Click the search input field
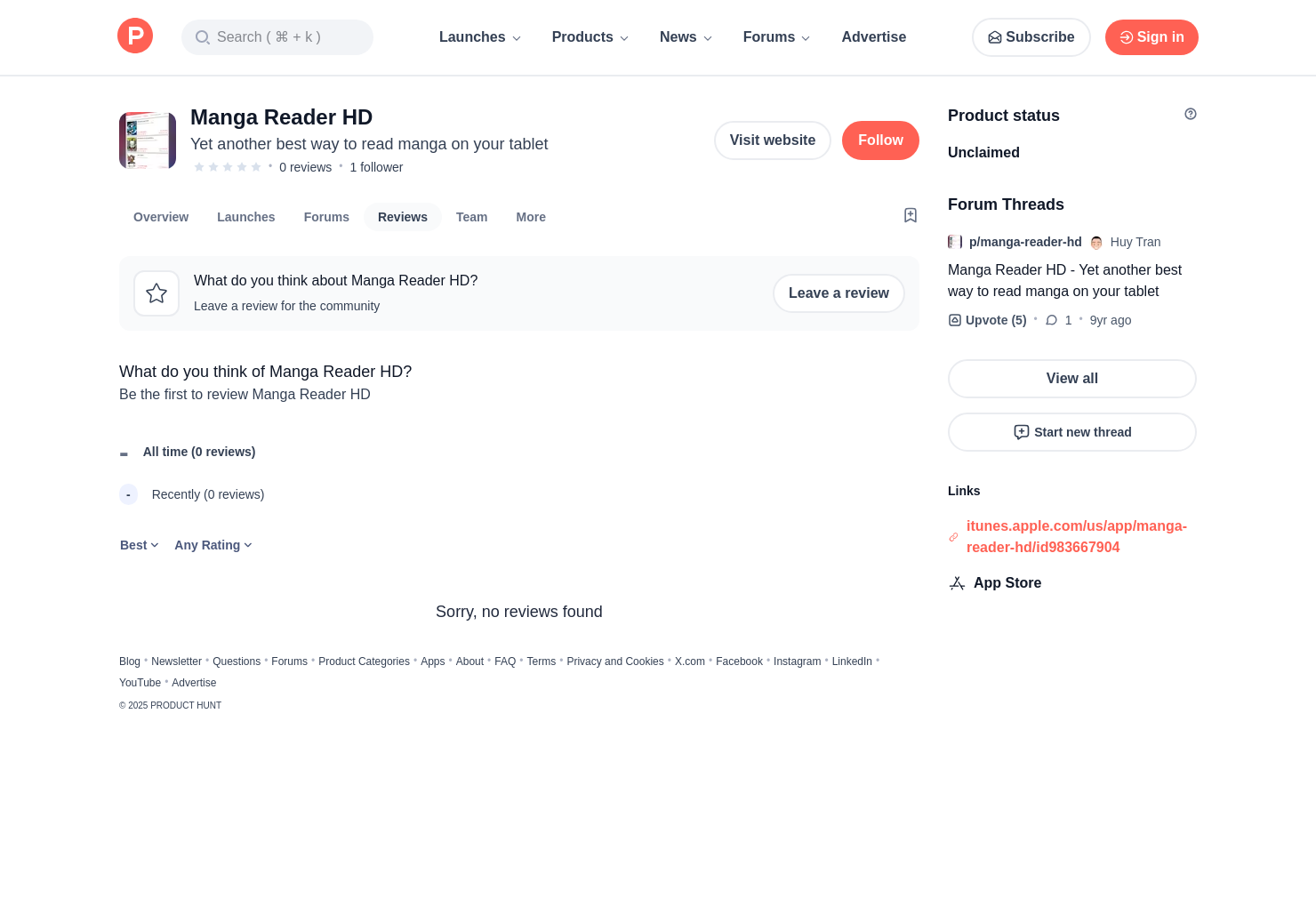Screen dimensions: 1316x922 click(x=277, y=37)
